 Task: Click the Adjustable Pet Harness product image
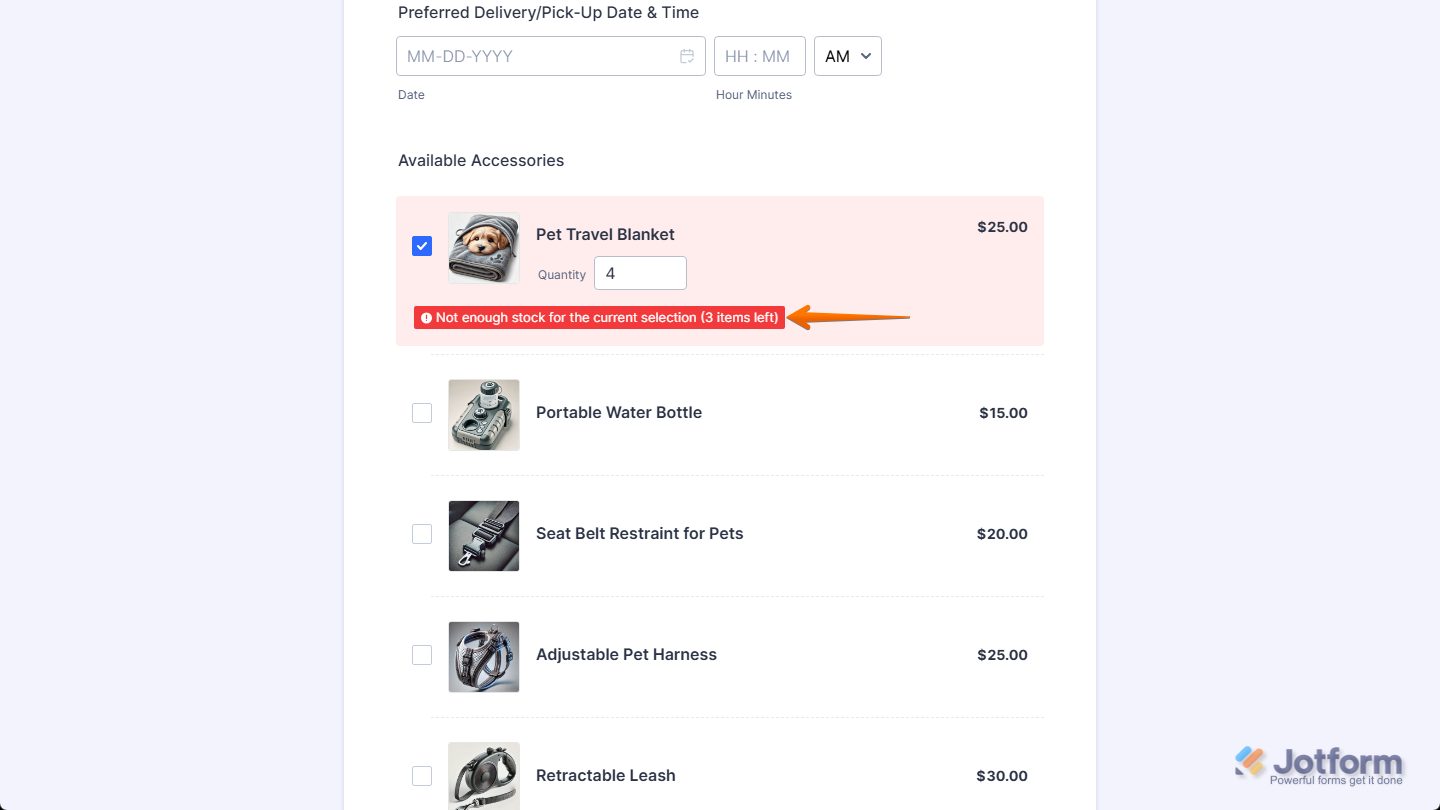pyautogui.click(x=484, y=657)
